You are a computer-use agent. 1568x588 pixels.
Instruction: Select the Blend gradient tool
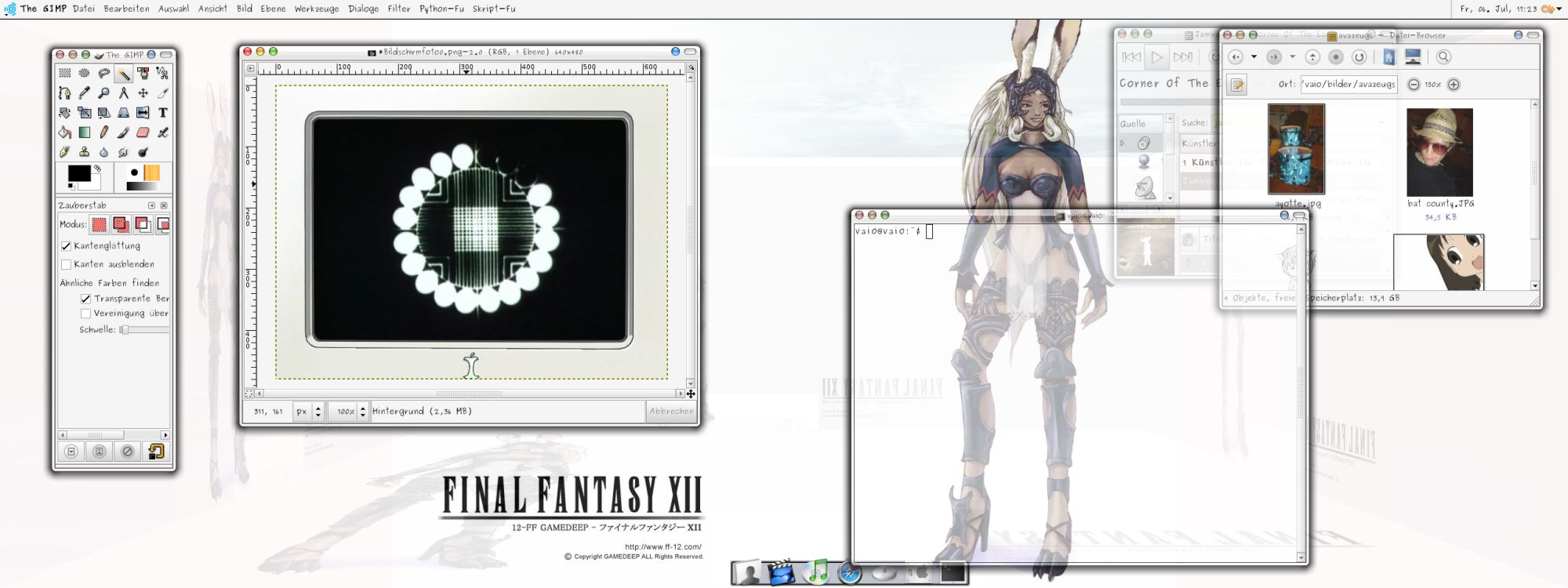tap(84, 132)
